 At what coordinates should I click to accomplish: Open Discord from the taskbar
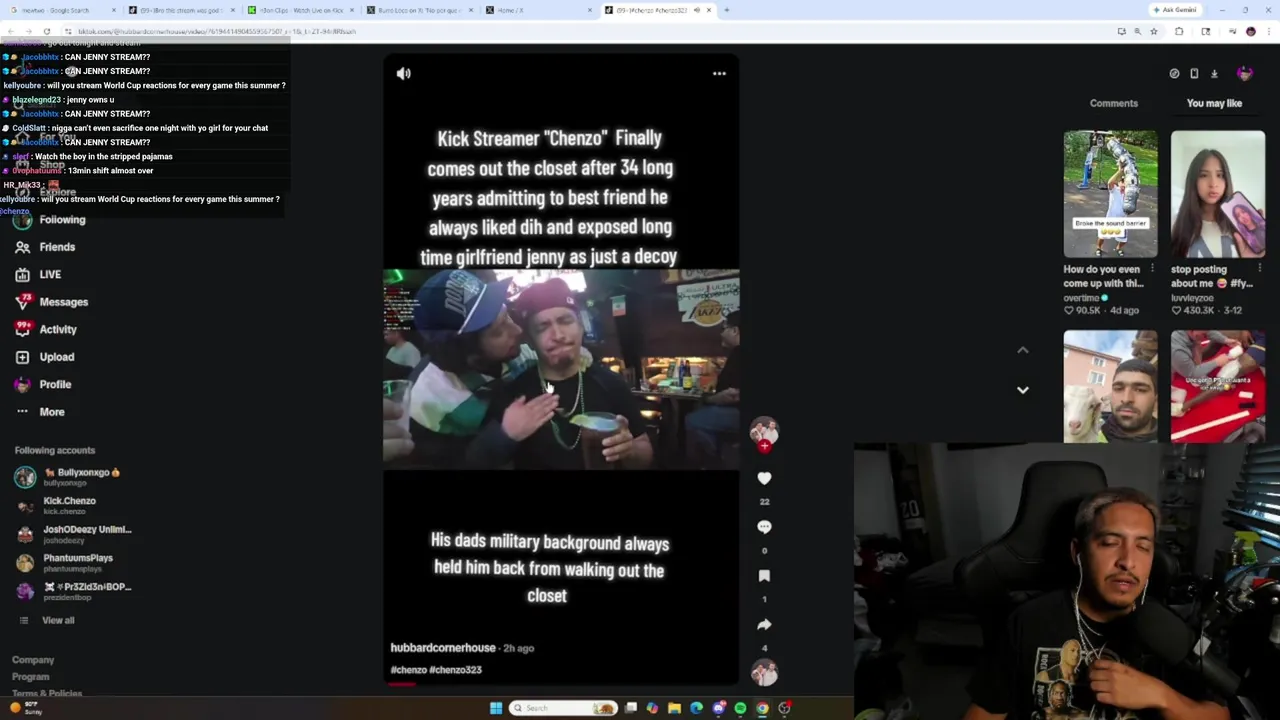[x=719, y=708]
